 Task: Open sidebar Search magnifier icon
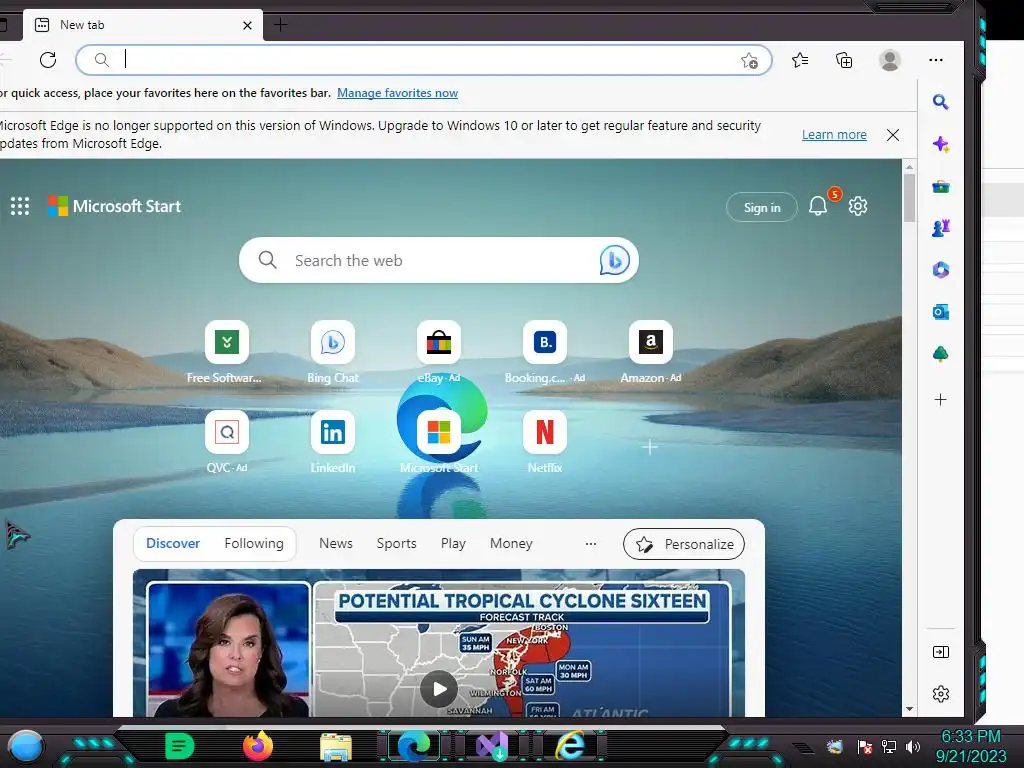(940, 102)
